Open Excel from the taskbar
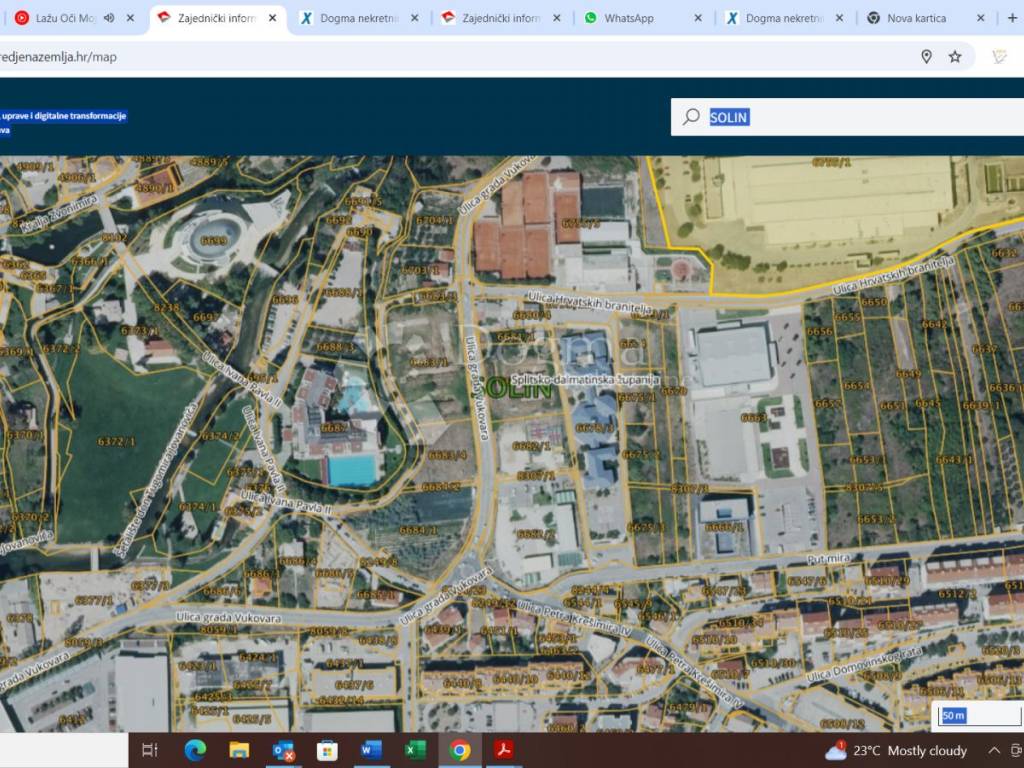The image size is (1024, 768). coord(415,750)
